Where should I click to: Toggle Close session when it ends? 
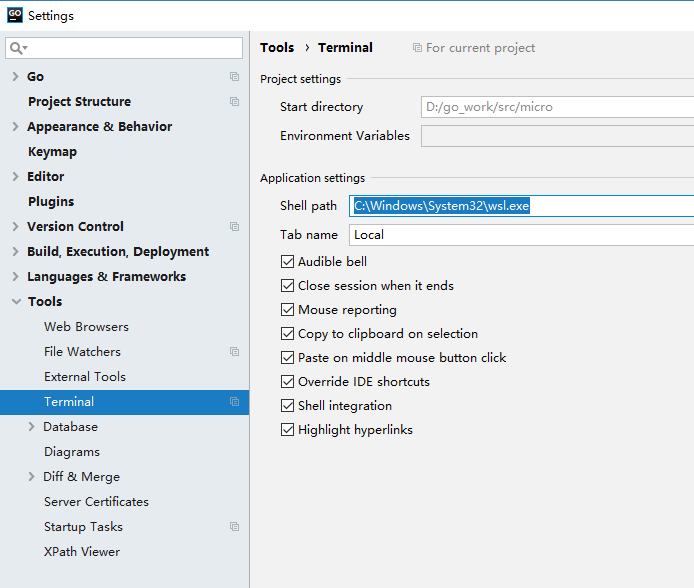coord(288,286)
